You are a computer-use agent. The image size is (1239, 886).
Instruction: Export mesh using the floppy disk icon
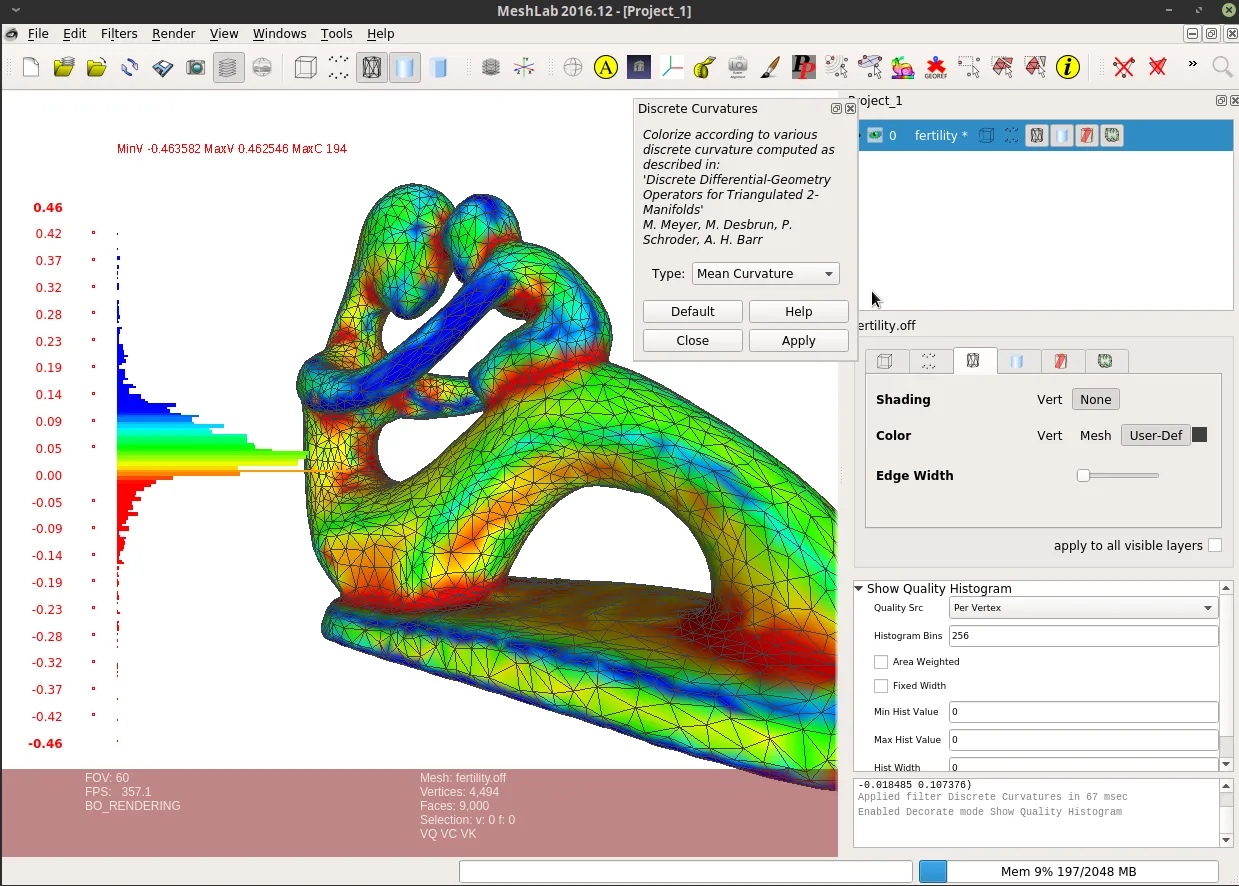163,67
